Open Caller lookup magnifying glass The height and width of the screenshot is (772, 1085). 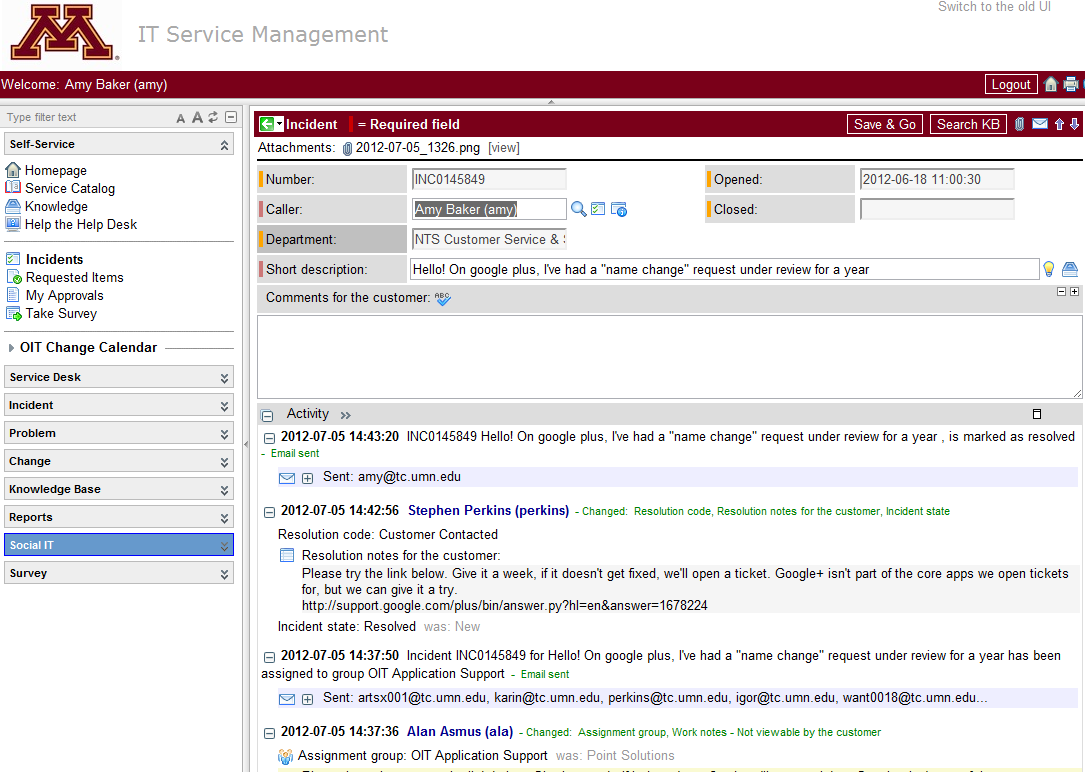[578, 209]
